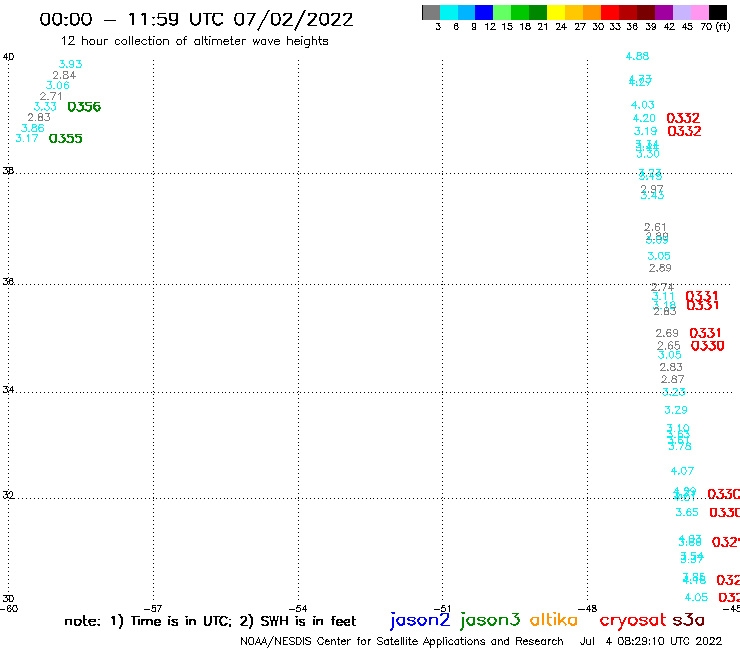Select the gray wave height 2.61
740x650 pixels.
[x=656, y=227]
